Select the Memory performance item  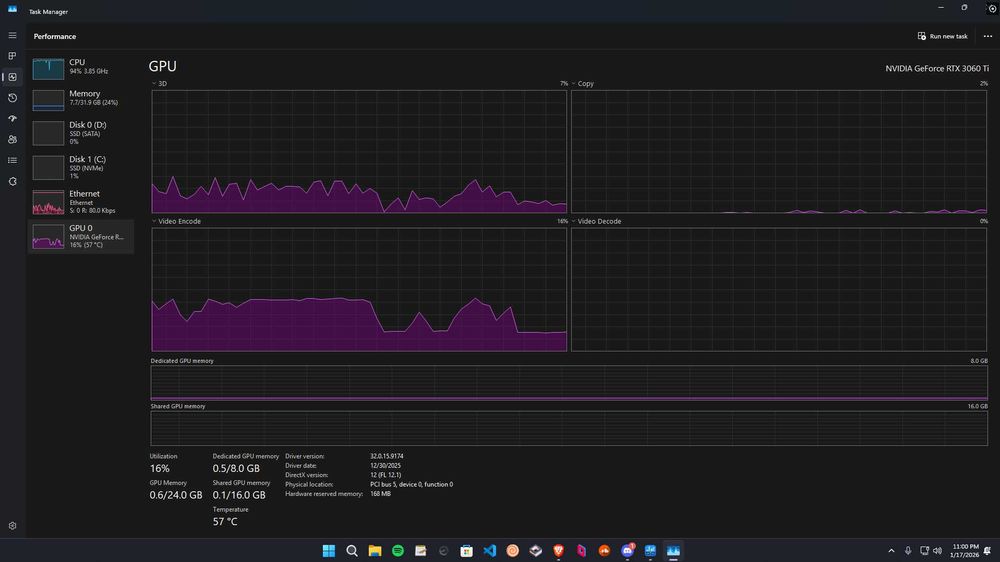coord(80,98)
